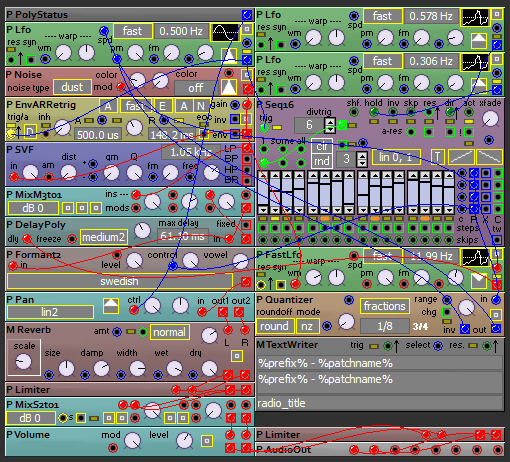The height and width of the screenshot is (462, 510).
Task: Click the round button in Quantizer
Action: coord(275,326)
